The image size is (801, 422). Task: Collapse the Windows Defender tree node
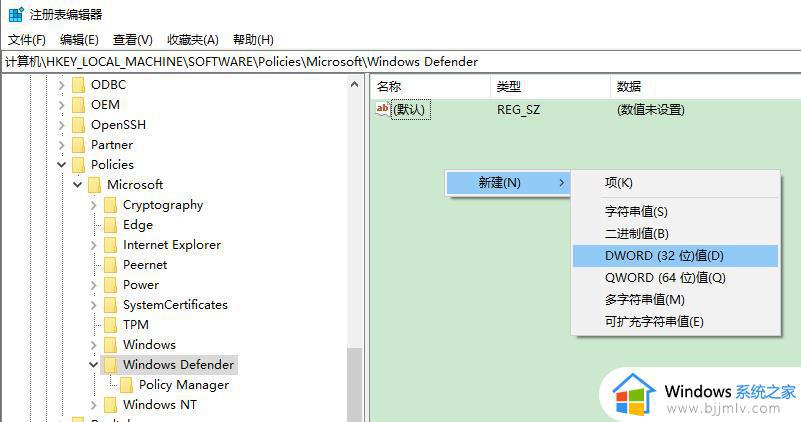click(x=93, y=365)
